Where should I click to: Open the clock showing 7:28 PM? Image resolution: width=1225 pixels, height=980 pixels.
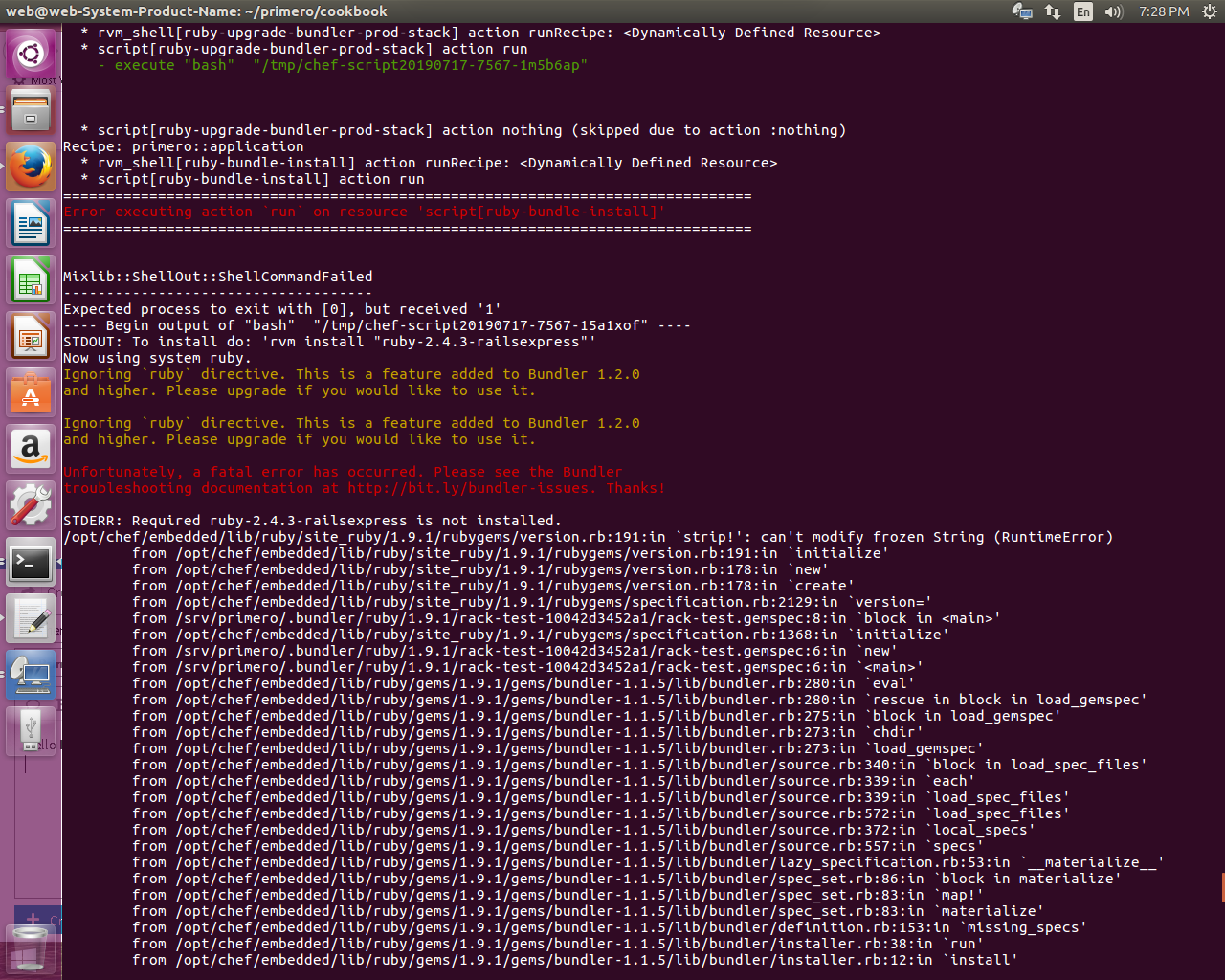point(1164,11)
